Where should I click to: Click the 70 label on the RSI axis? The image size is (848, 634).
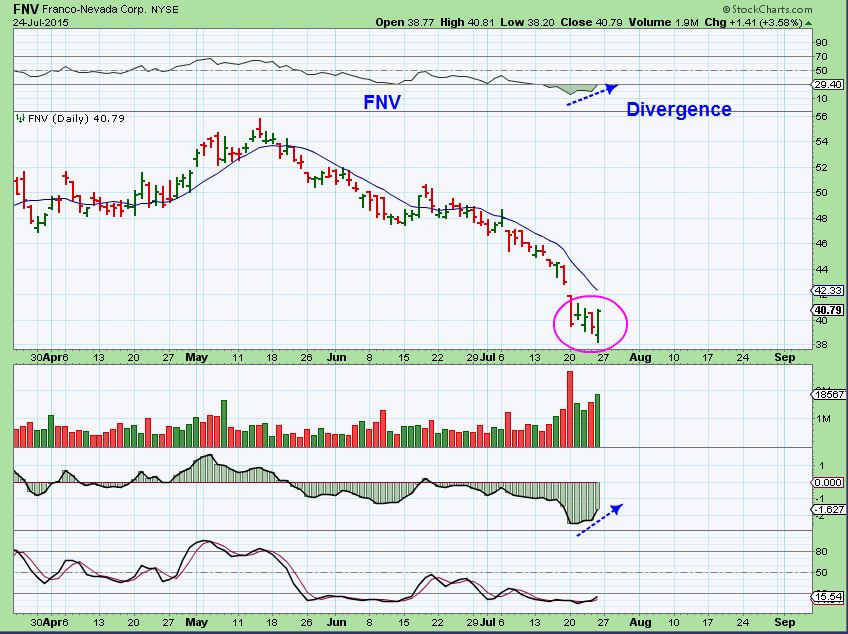click(822, 57)
